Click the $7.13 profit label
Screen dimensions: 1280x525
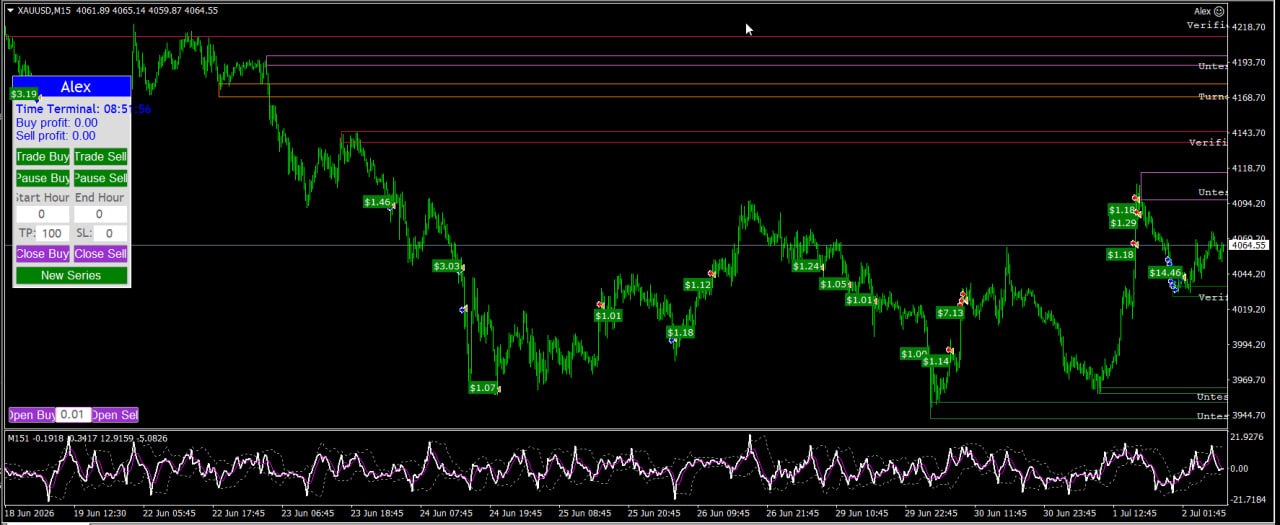950,313
